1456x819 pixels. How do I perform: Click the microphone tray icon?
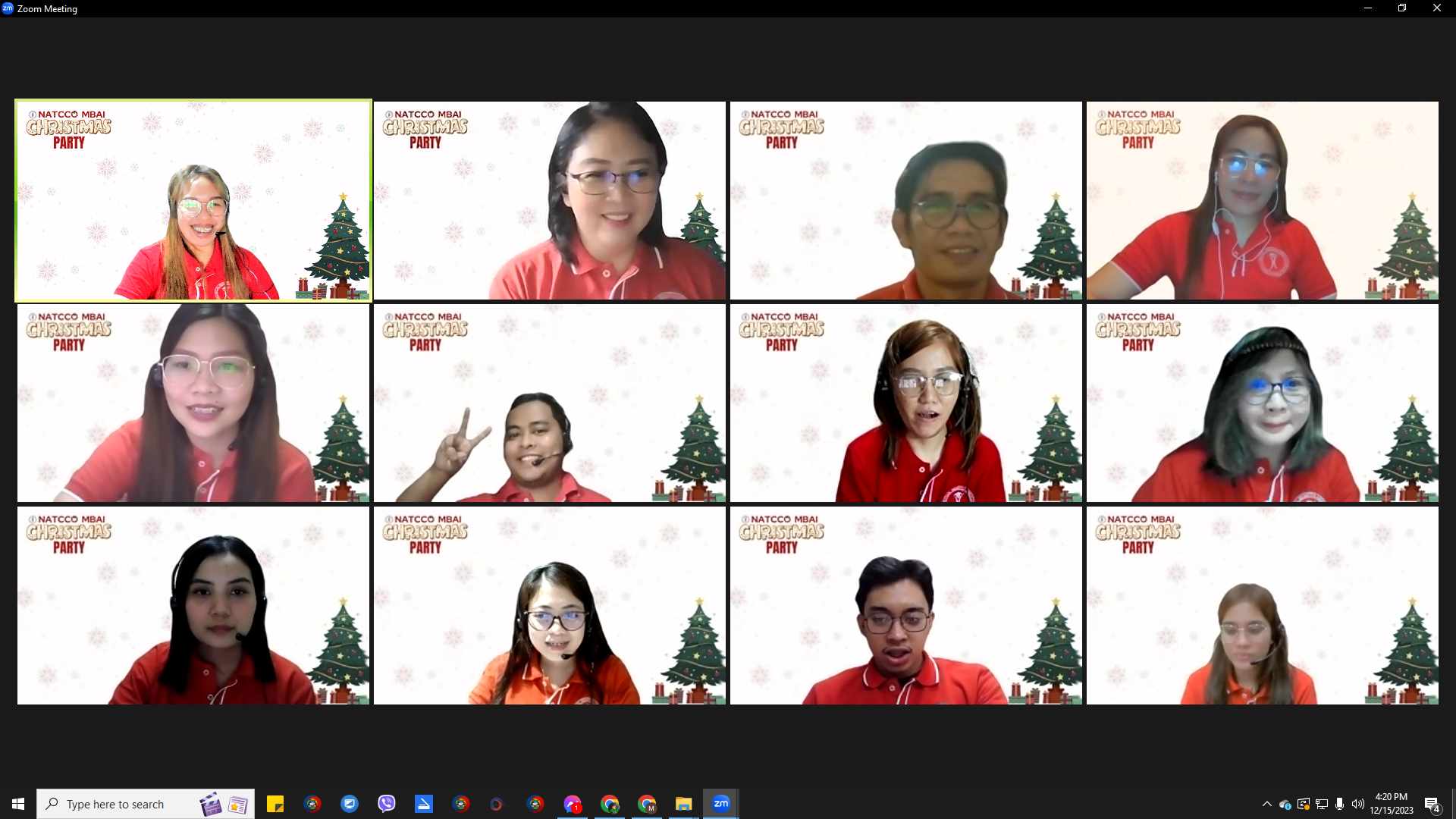(1340, 804)
